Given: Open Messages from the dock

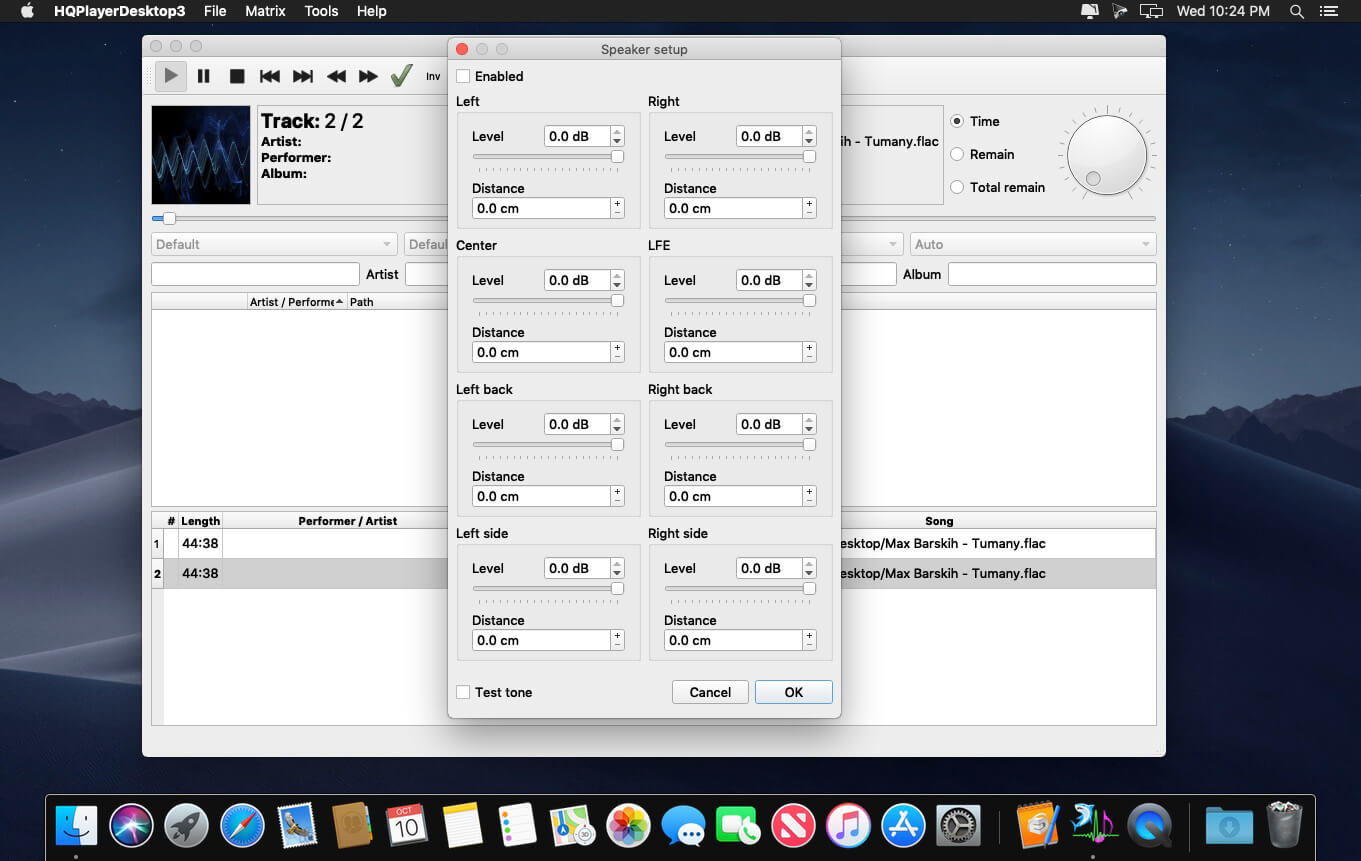Looking at the screenshot, I should (x=684, y=826).
